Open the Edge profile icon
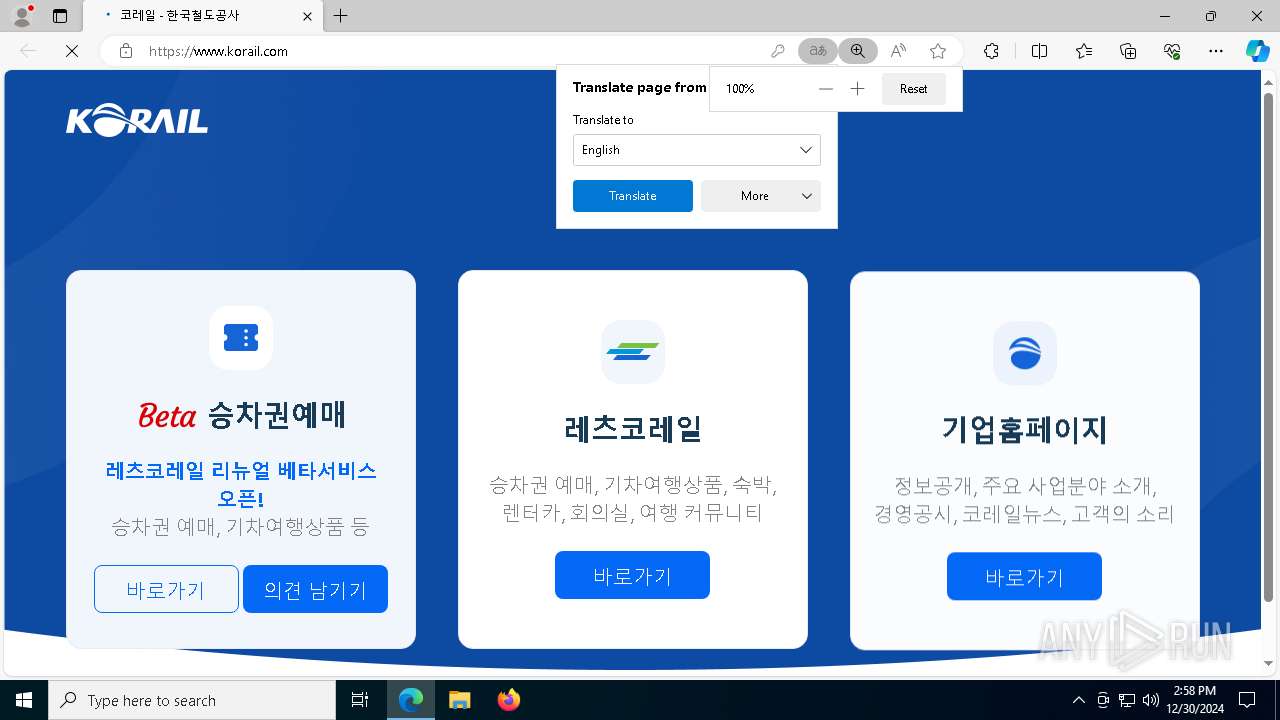 22,16
